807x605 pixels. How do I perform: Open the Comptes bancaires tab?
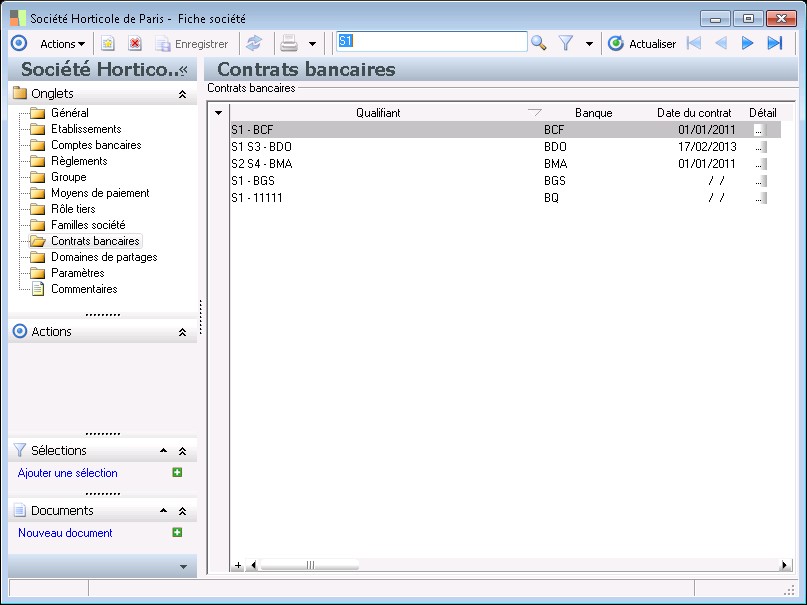click(x=96, y=145)
